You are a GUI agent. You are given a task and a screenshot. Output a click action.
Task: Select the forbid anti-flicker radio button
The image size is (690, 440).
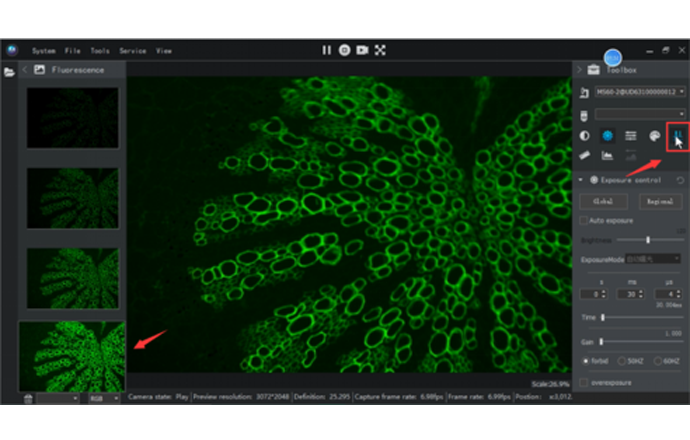point(586,361)
